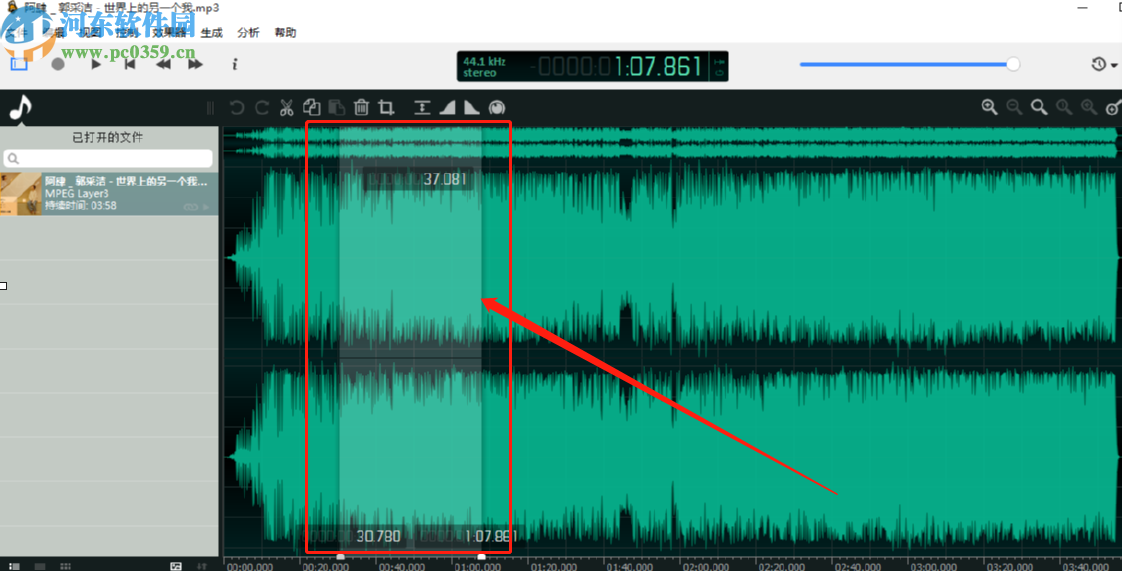Redo the last edit
This screenshot has height=571, width=1122.
coord(262,108)
